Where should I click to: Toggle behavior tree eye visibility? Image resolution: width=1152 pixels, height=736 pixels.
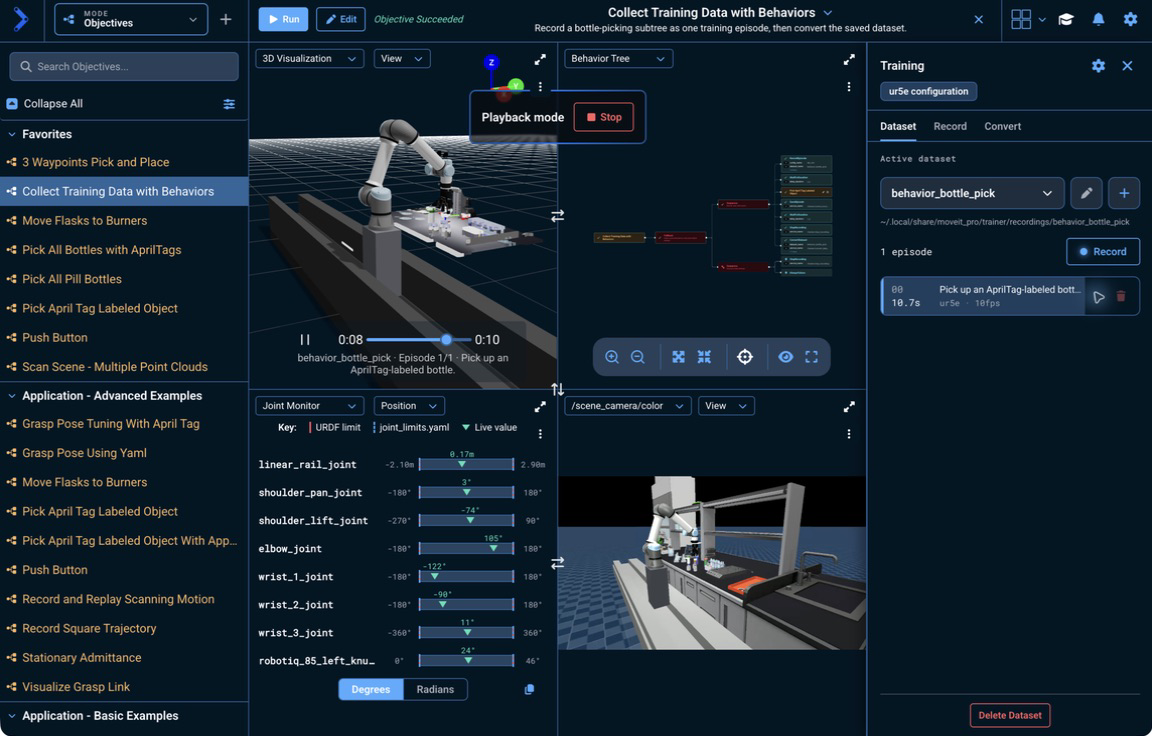(785, 357)
